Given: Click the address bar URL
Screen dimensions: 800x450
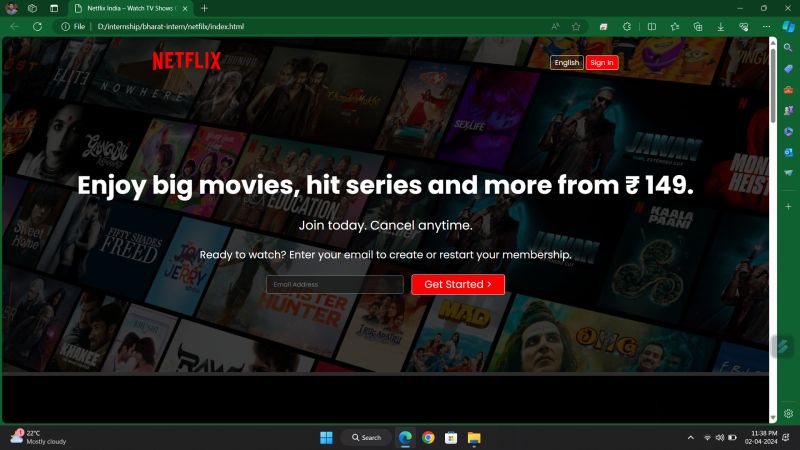Looking at the screenshot, I should click(x=170, y=27).
